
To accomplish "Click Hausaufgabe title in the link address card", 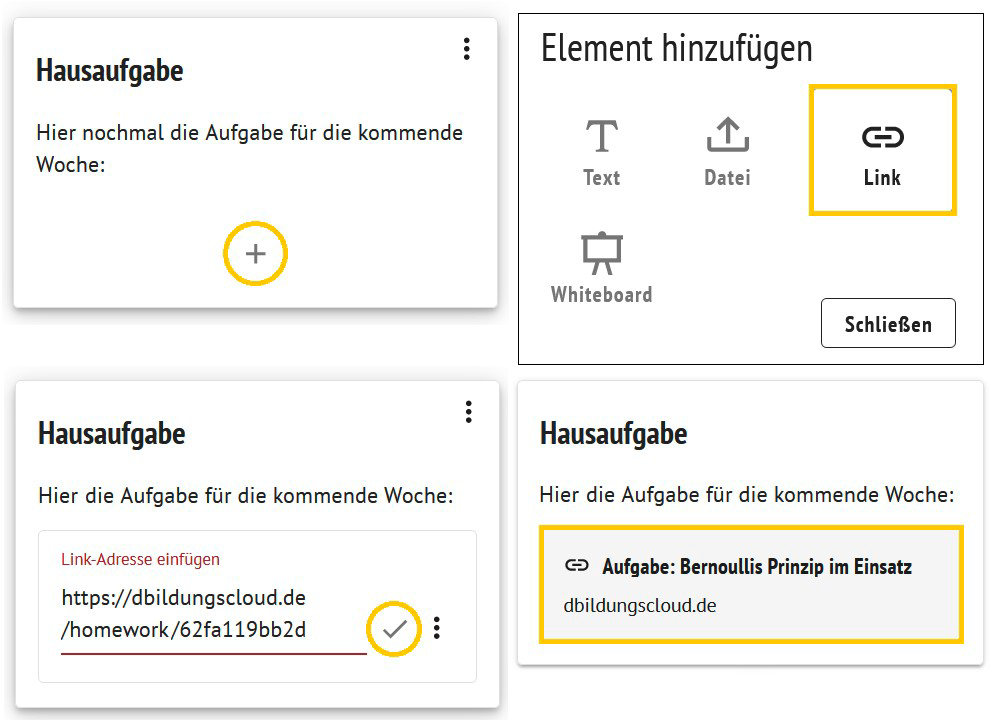I will point(112,433).
